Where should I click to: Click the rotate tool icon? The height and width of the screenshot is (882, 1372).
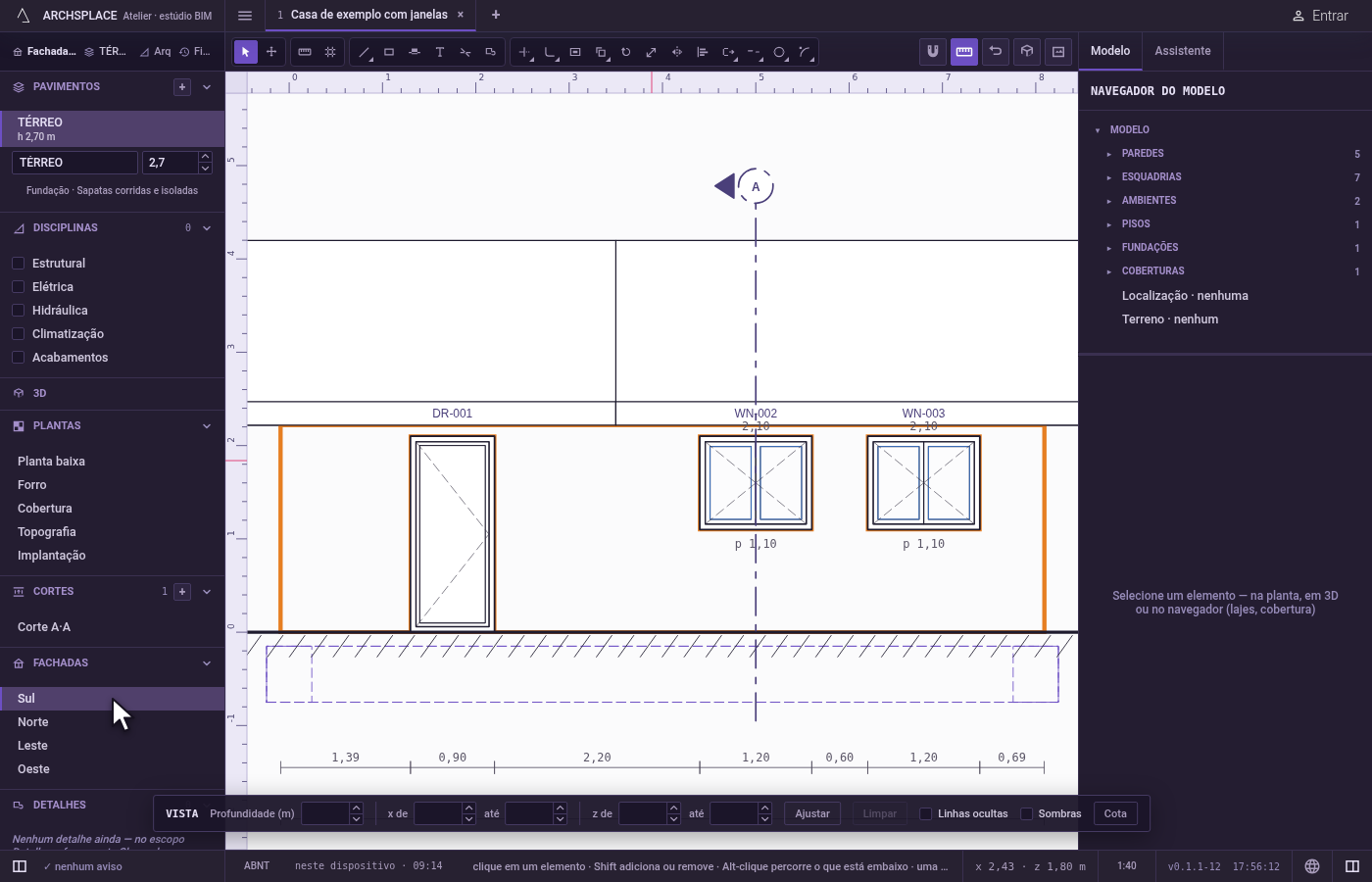626,52
